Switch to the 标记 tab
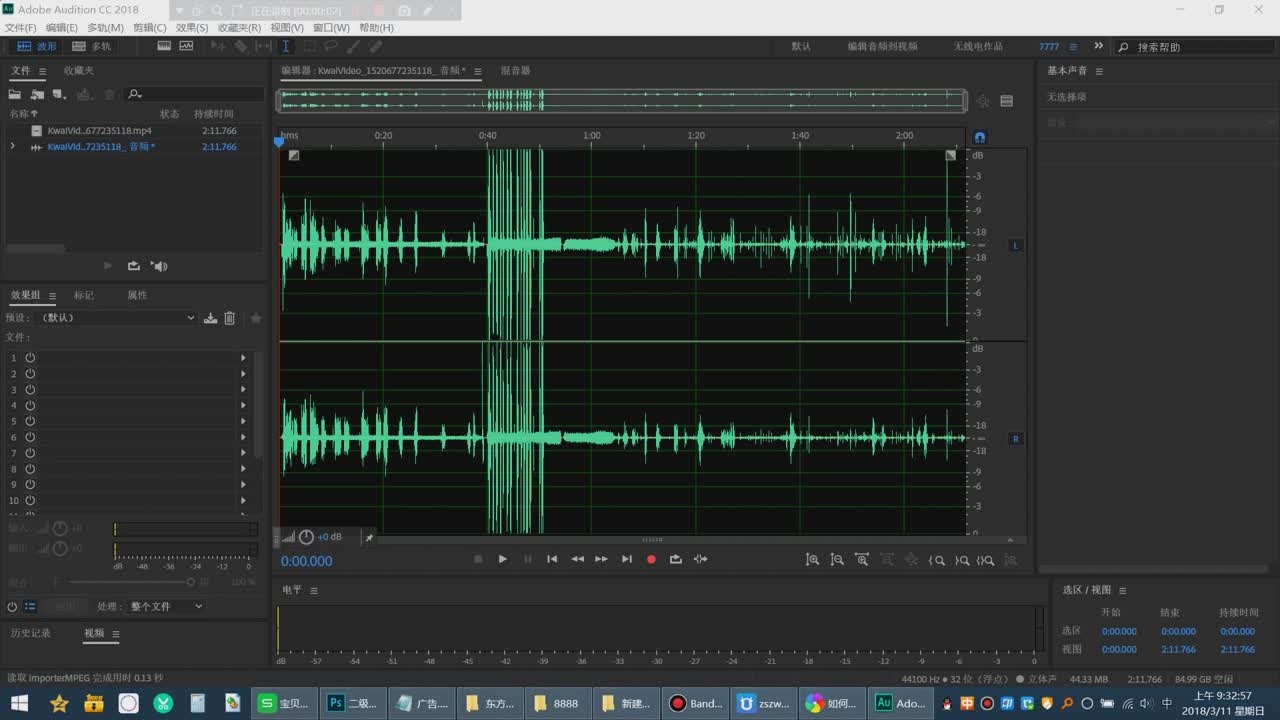The height and width of the screenshot is (720, 1280). (x=84, y=295)
